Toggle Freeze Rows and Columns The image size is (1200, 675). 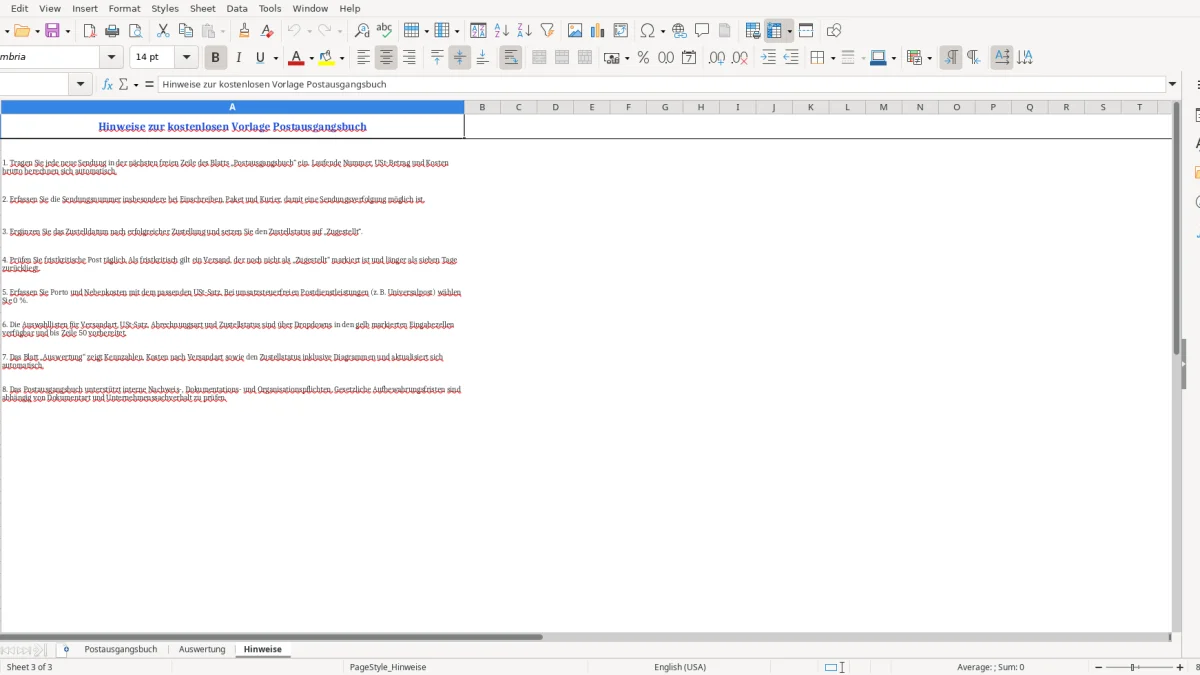774,31
